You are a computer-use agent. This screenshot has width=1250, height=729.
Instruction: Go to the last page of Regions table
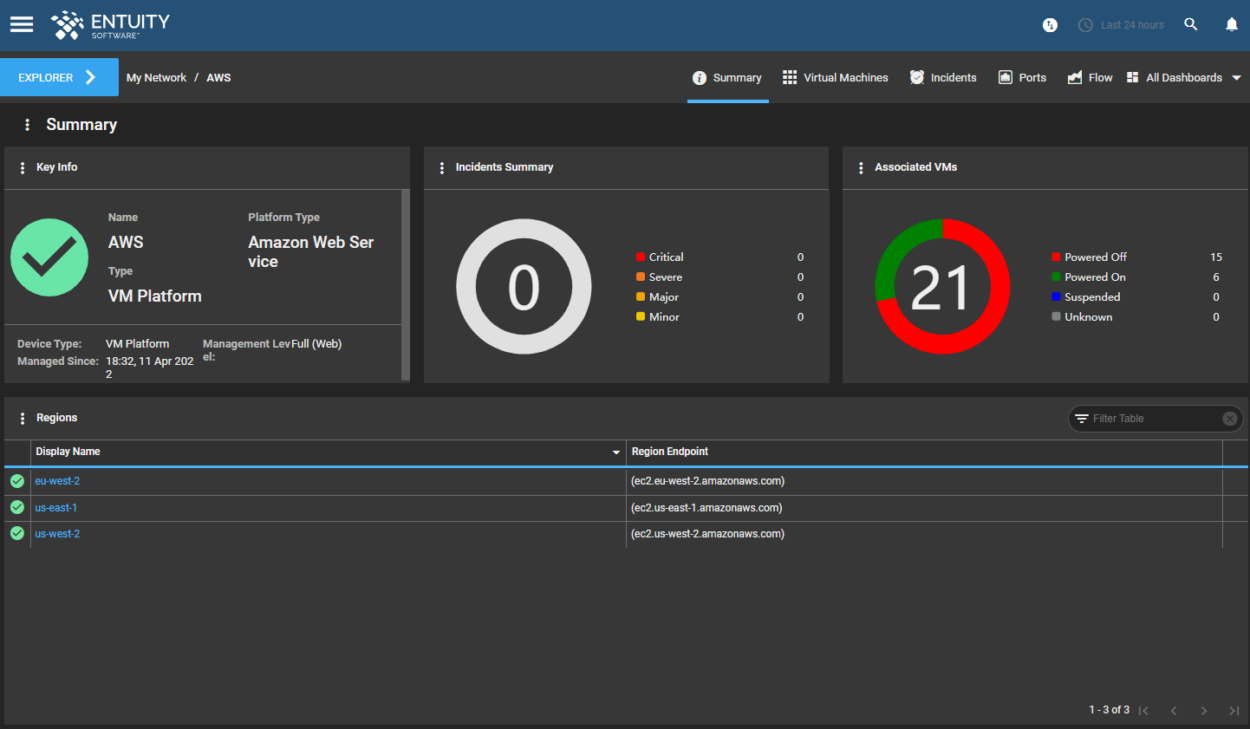1234,711
